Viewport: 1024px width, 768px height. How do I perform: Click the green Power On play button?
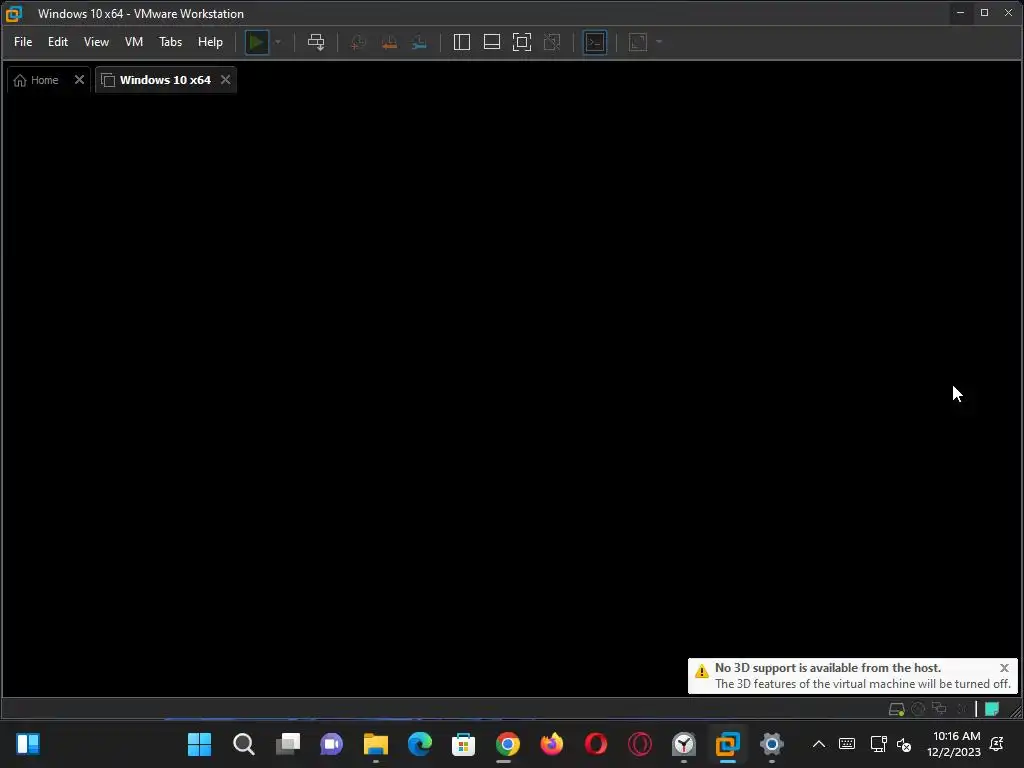[257, 42]
